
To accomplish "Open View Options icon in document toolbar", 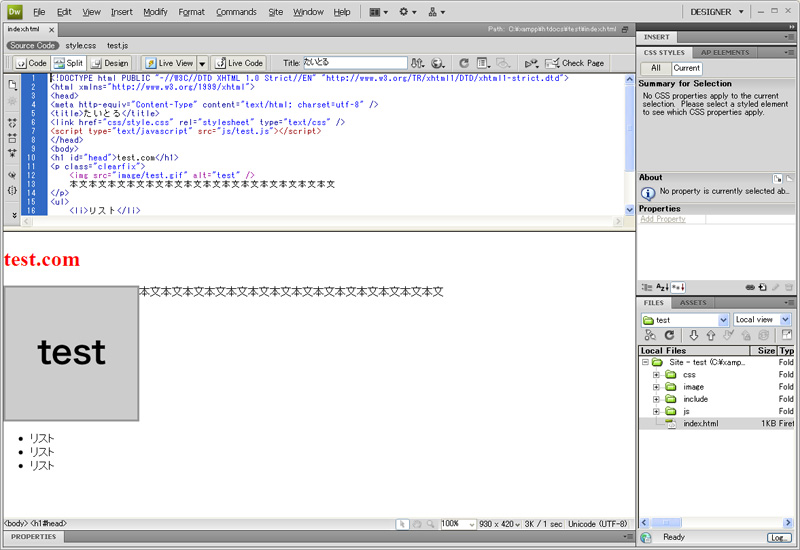I will click(x=483, y=63).
